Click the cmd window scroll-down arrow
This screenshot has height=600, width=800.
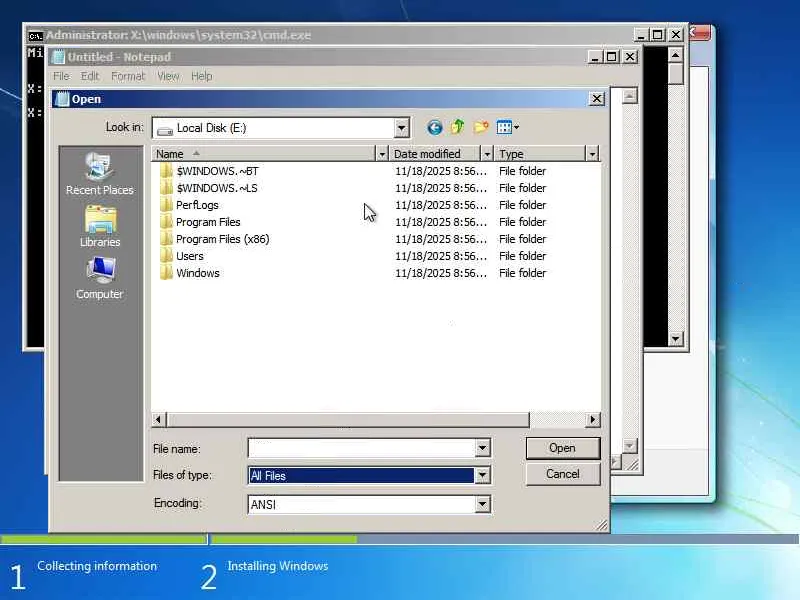click(x=676, y=339)
